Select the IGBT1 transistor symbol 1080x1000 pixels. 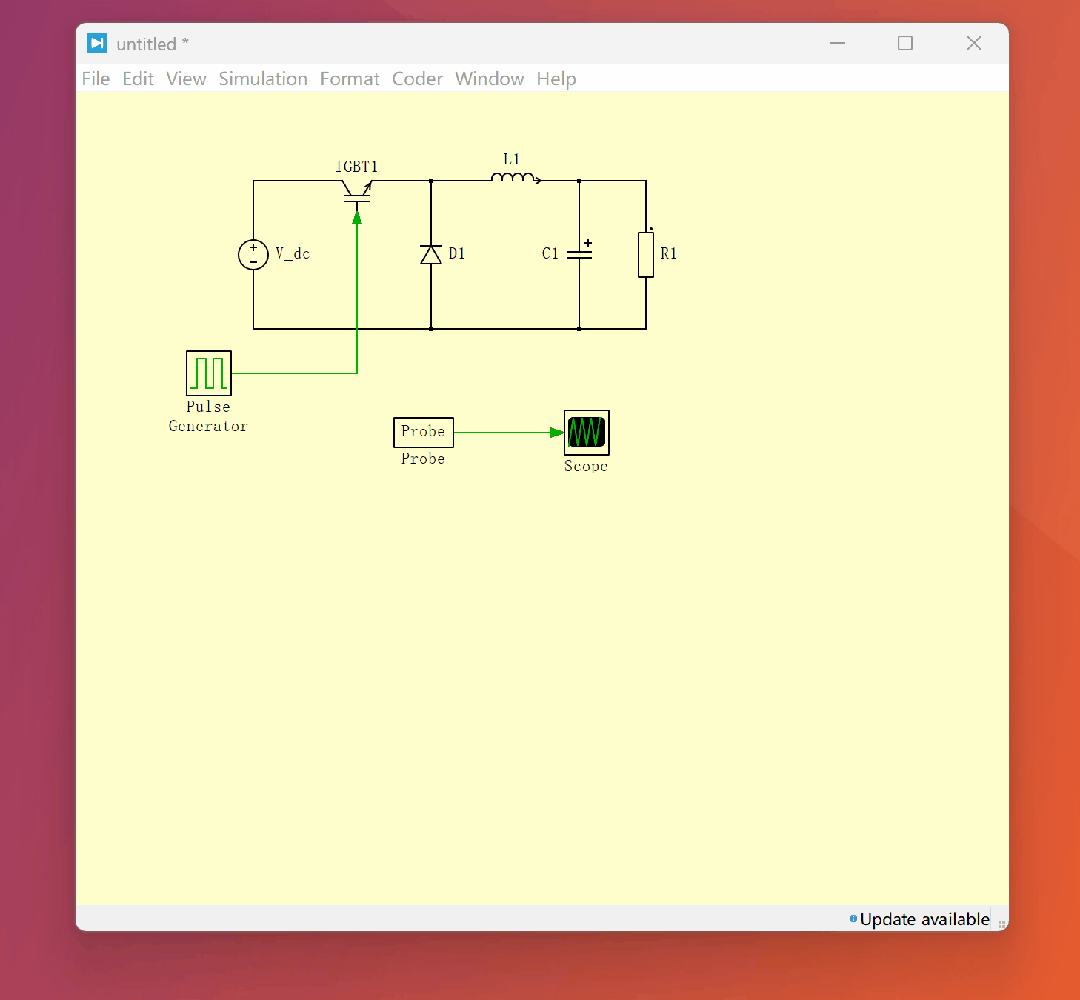357,191
